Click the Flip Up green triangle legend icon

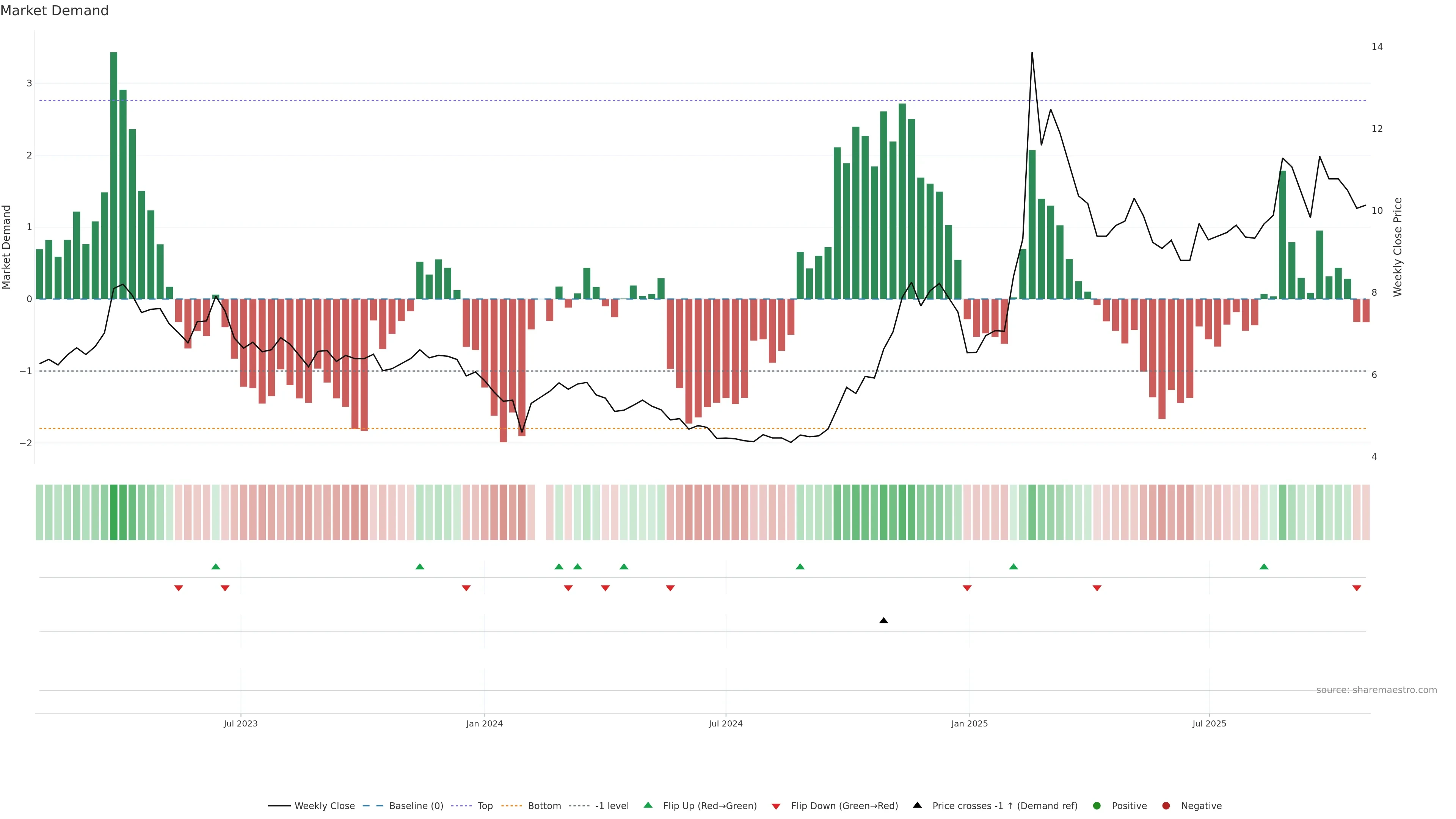[x=648, y=805]
